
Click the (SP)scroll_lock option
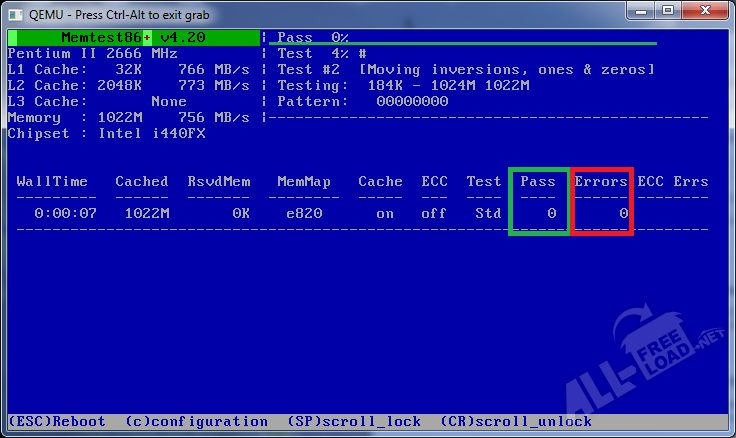[x=354, y=421]
